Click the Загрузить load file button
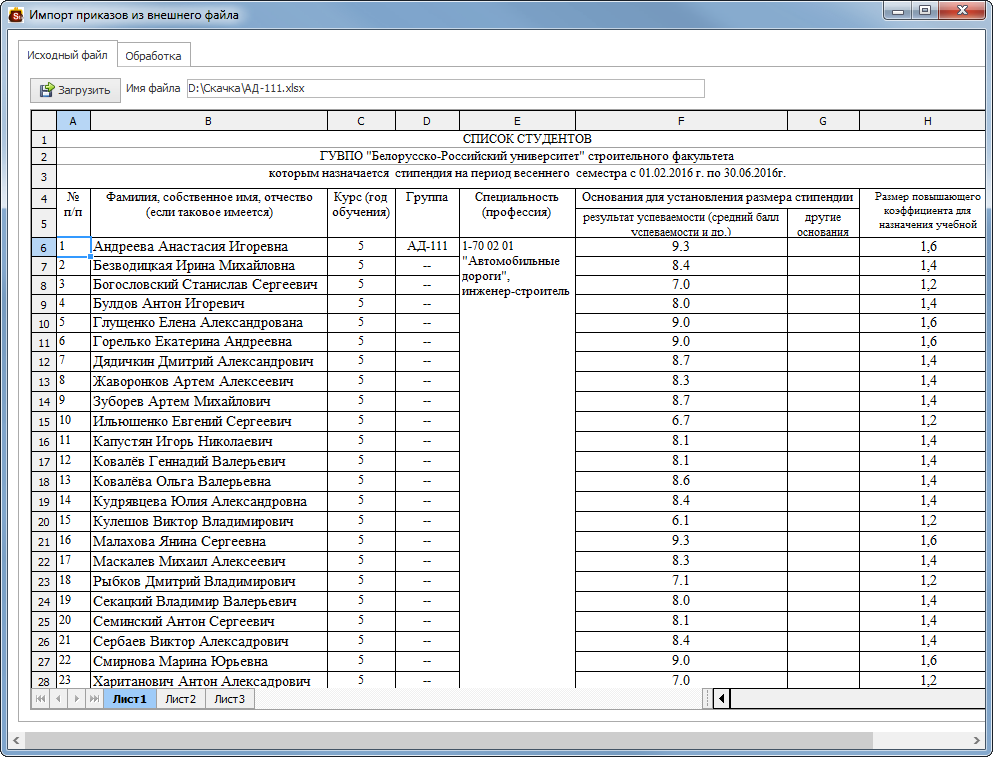This screenshot has width=993, height=757. (75, 90)
